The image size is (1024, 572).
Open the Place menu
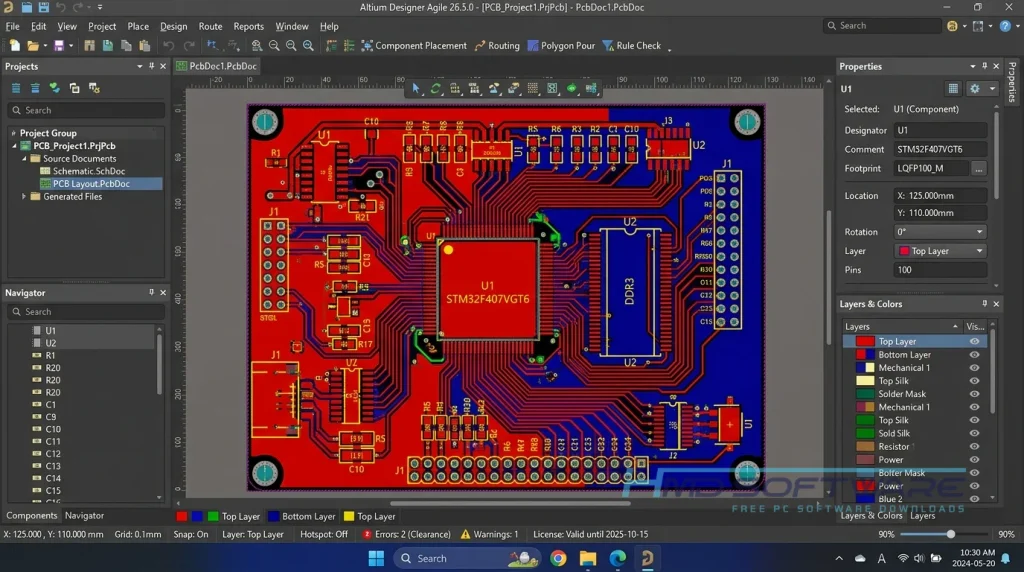pos(138,26)
